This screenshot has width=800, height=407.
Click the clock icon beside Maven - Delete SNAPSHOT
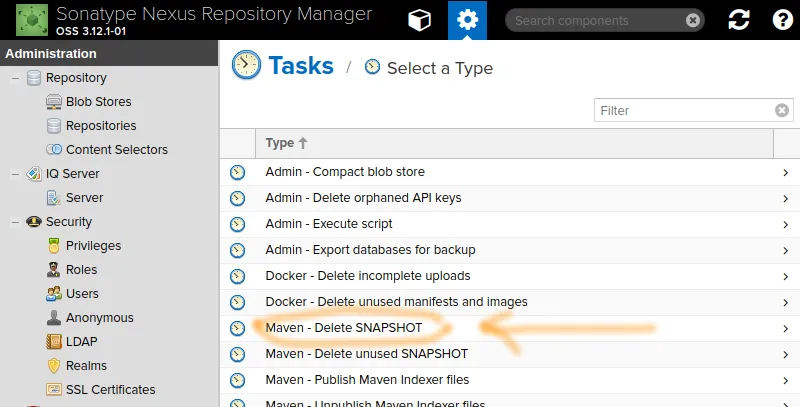click(x=237, y=328)
